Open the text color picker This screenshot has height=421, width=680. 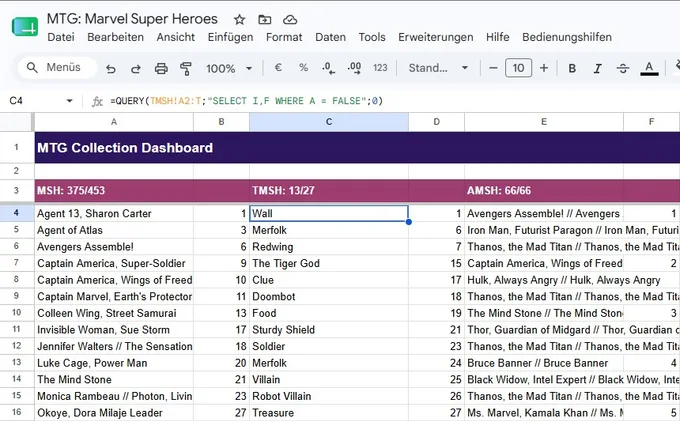(x=649, y=68)
